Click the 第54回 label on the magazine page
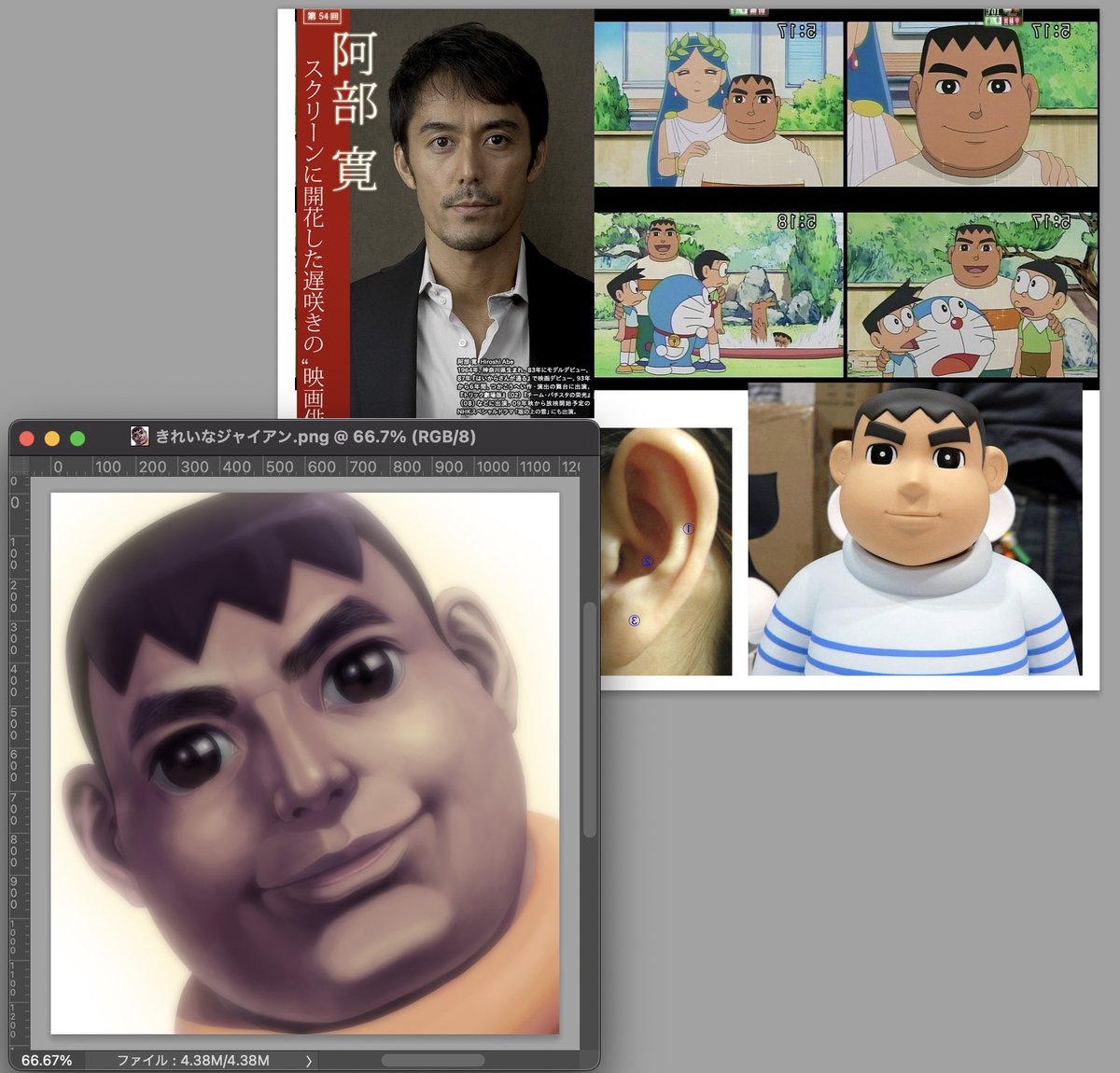The height and width of the screenshot is (1073, 1120). [324, 16]
